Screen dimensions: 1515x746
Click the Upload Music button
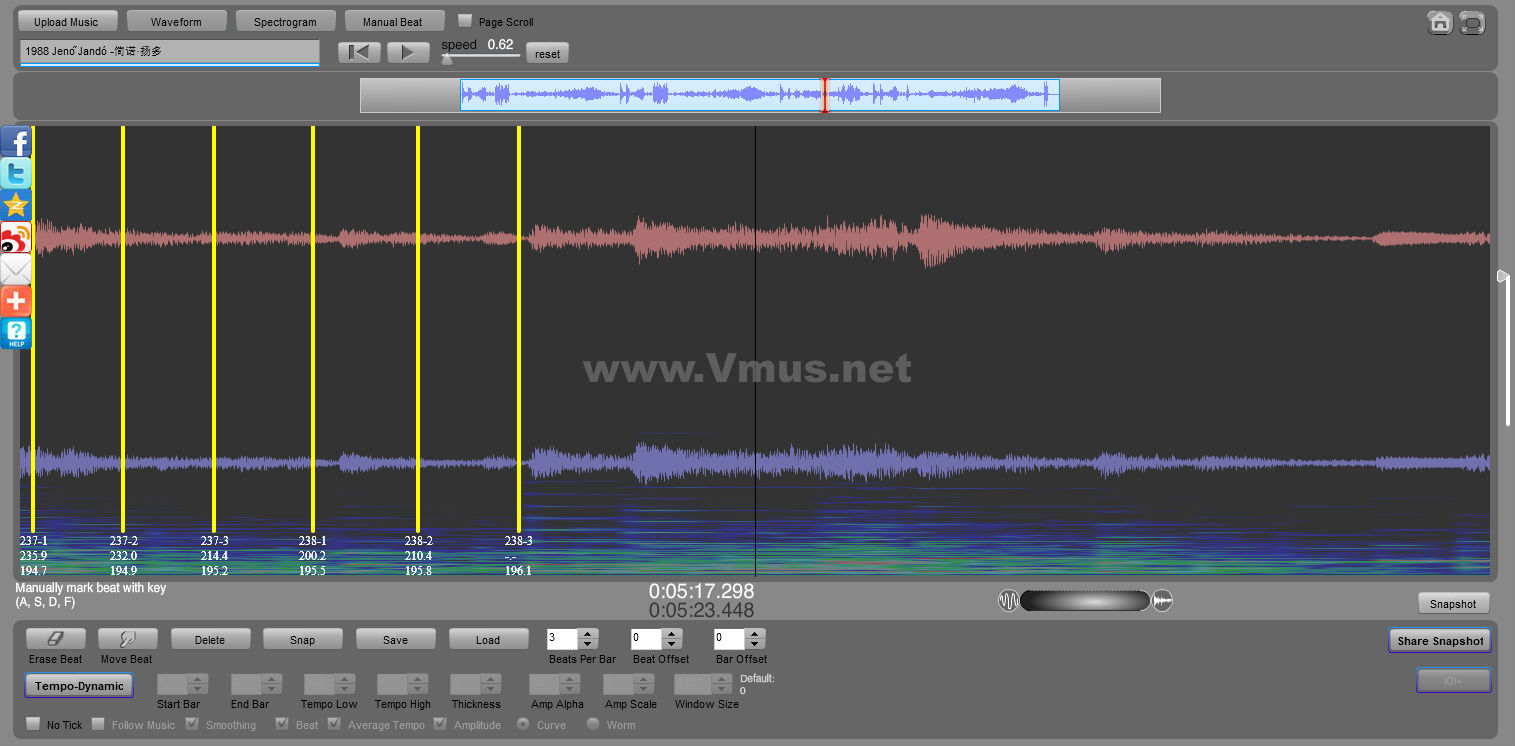click(x=67, y=21)
